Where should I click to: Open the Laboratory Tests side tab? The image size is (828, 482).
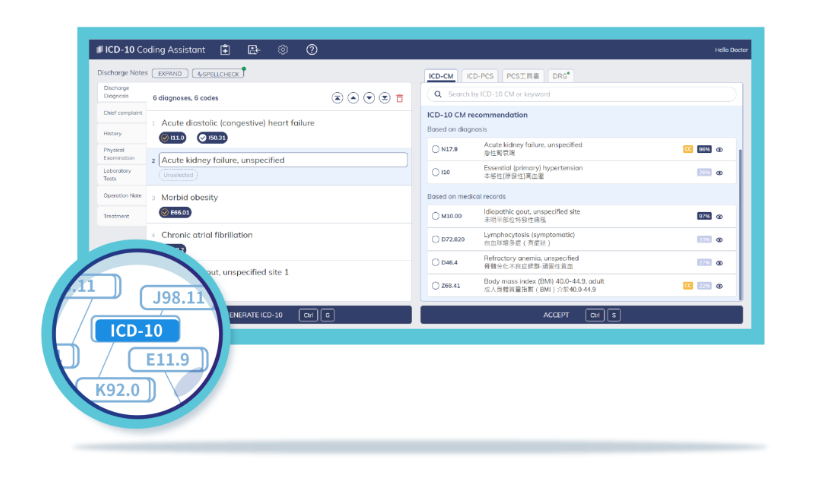[x=122, y=175]
